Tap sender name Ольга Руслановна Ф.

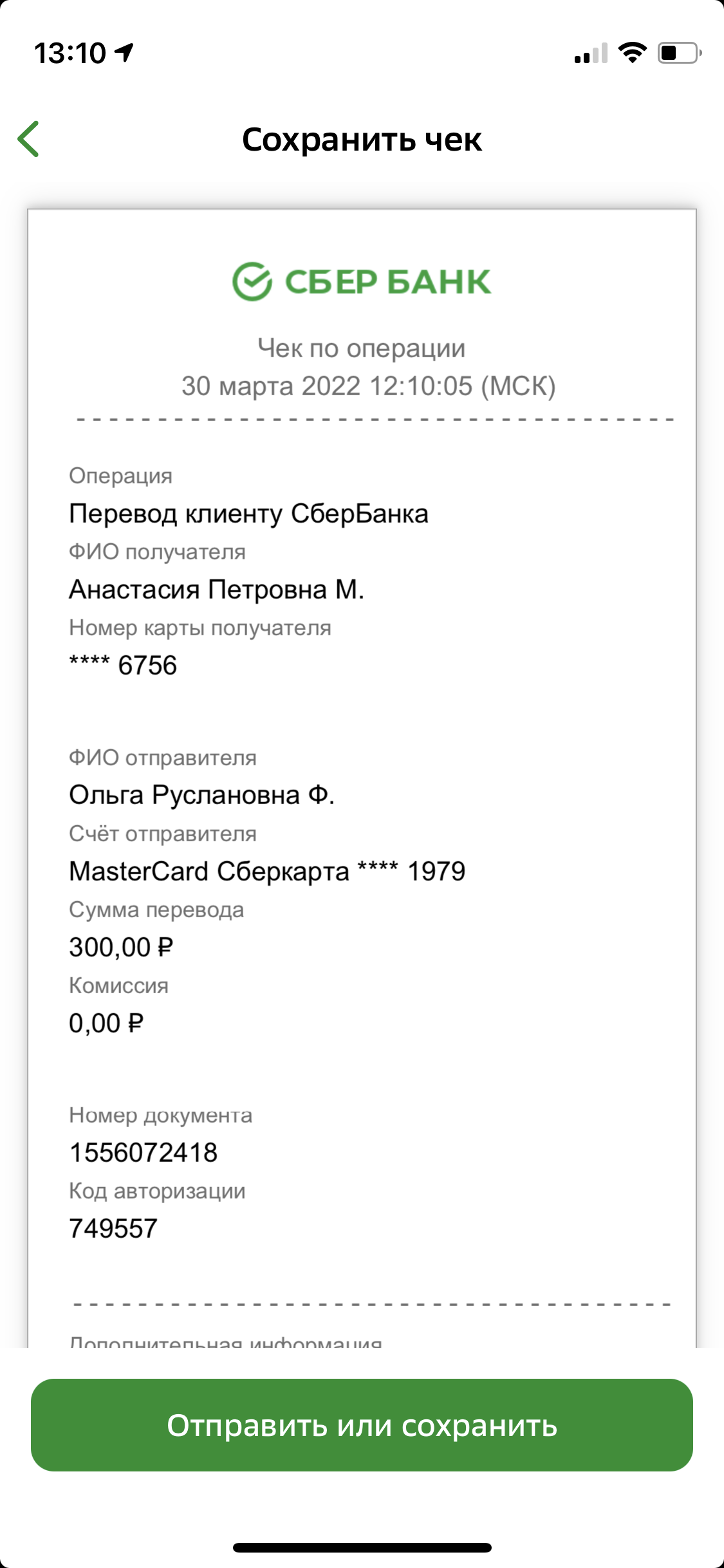pyautogui.click(x=202, y=796)
